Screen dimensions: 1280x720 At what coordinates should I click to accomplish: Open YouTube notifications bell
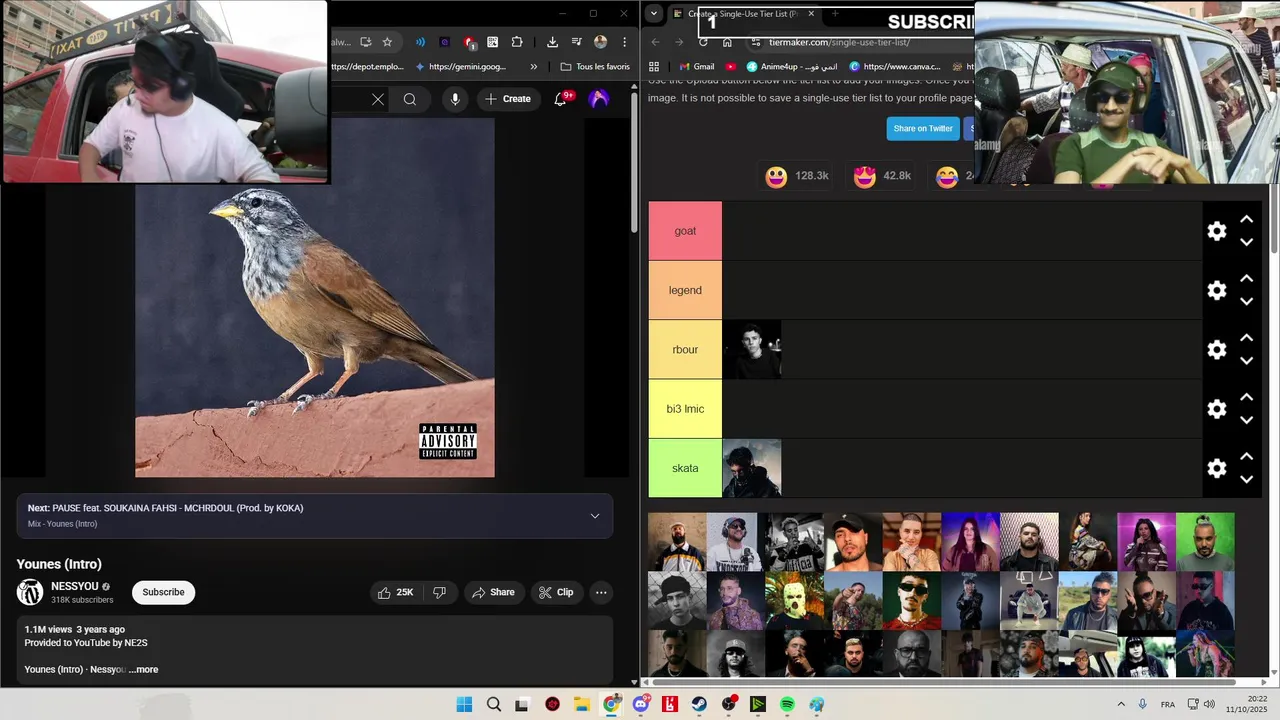(561, 99)
